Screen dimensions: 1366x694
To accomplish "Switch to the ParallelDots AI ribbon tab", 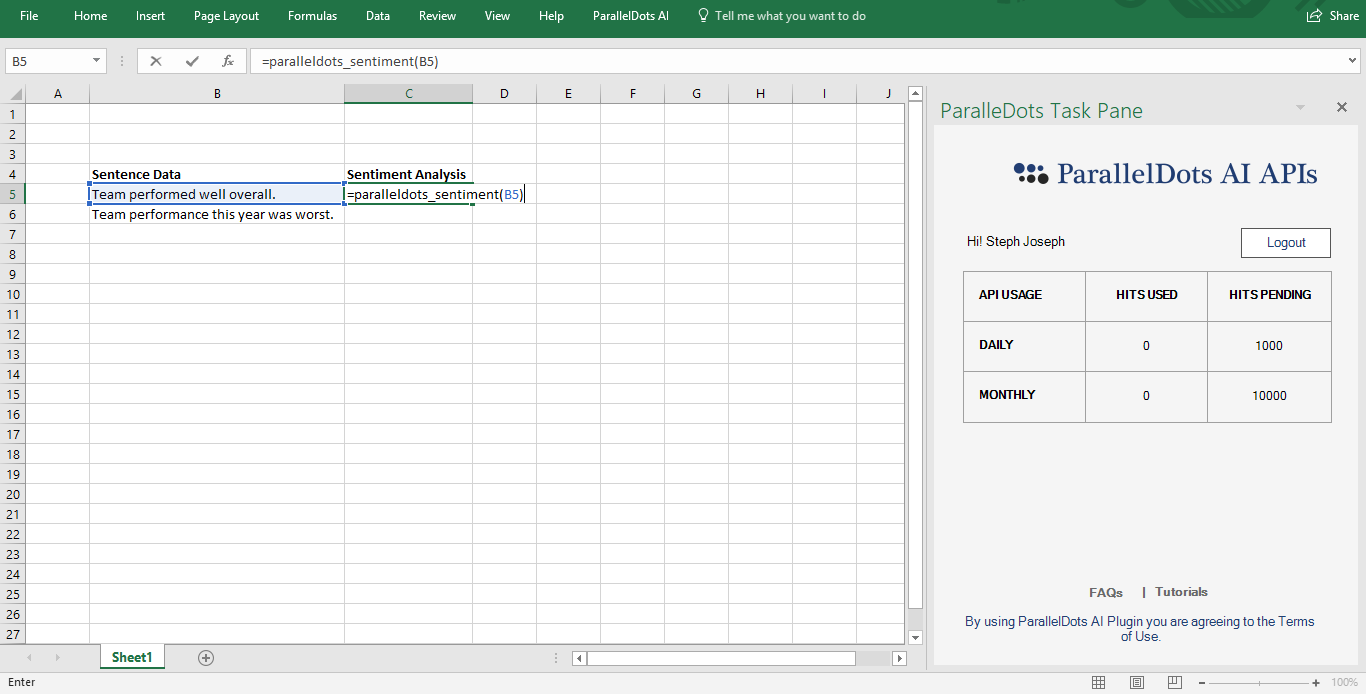I will [x=630, y=16].
